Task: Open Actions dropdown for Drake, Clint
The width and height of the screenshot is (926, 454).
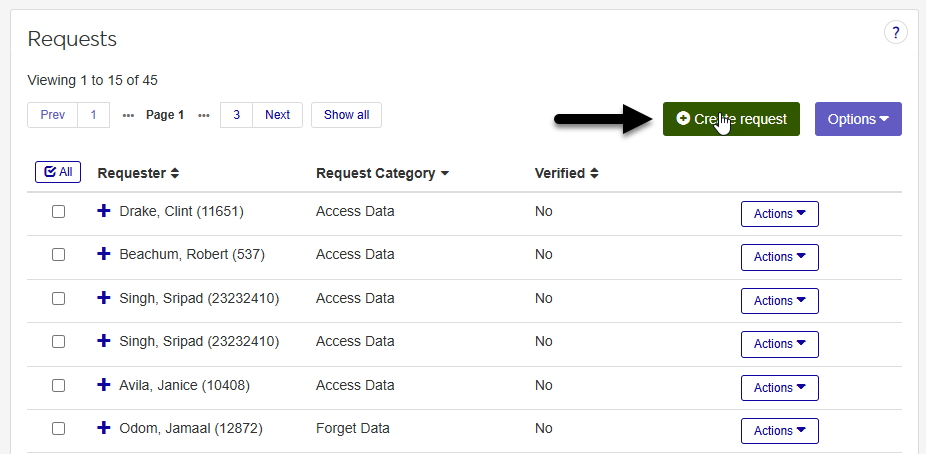Action: point(779,214)
